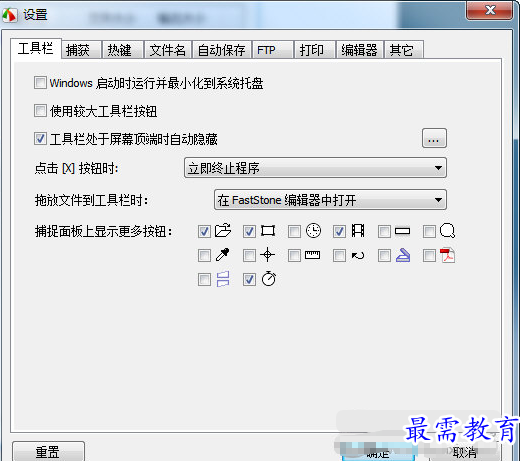The image size is (527, 461).
Task: Check the join images button checkbox
Action: pyautogui.click(x=204, y=280)
